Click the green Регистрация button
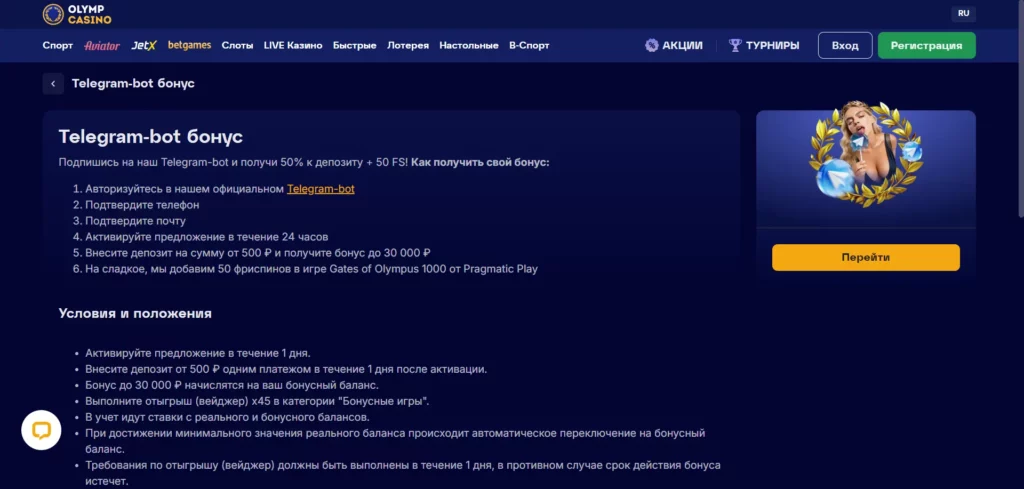This screenshot has width=1024, height=489. tap(927, 46)
